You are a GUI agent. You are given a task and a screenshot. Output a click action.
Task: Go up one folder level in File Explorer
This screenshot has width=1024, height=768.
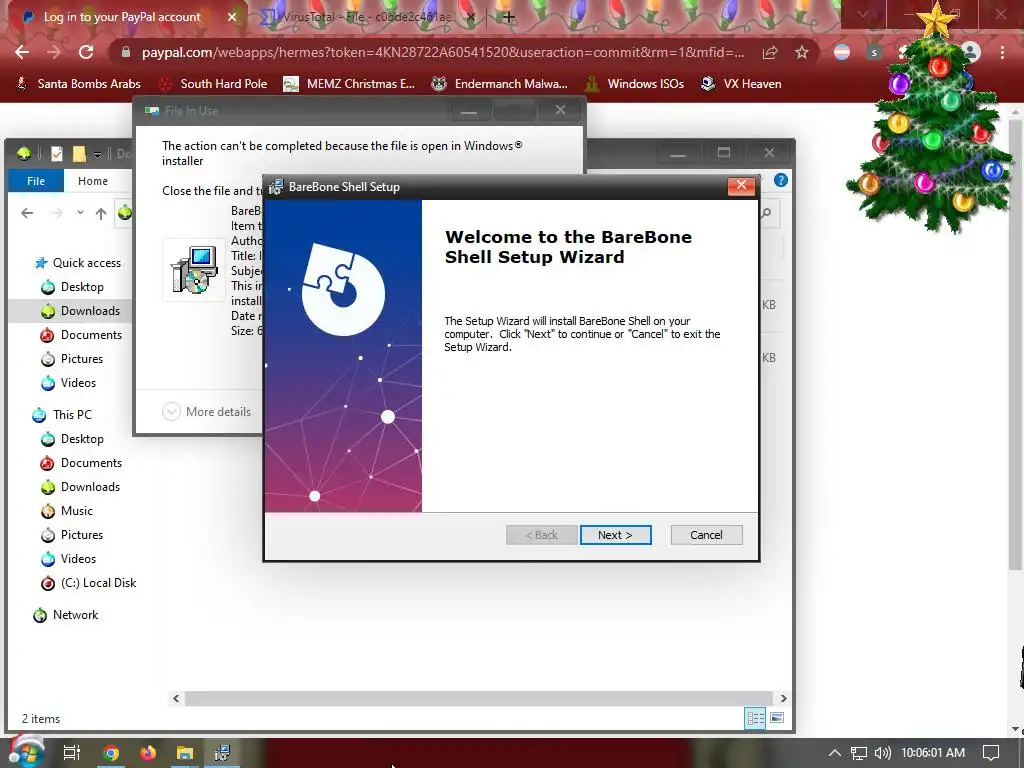point(101,213)
